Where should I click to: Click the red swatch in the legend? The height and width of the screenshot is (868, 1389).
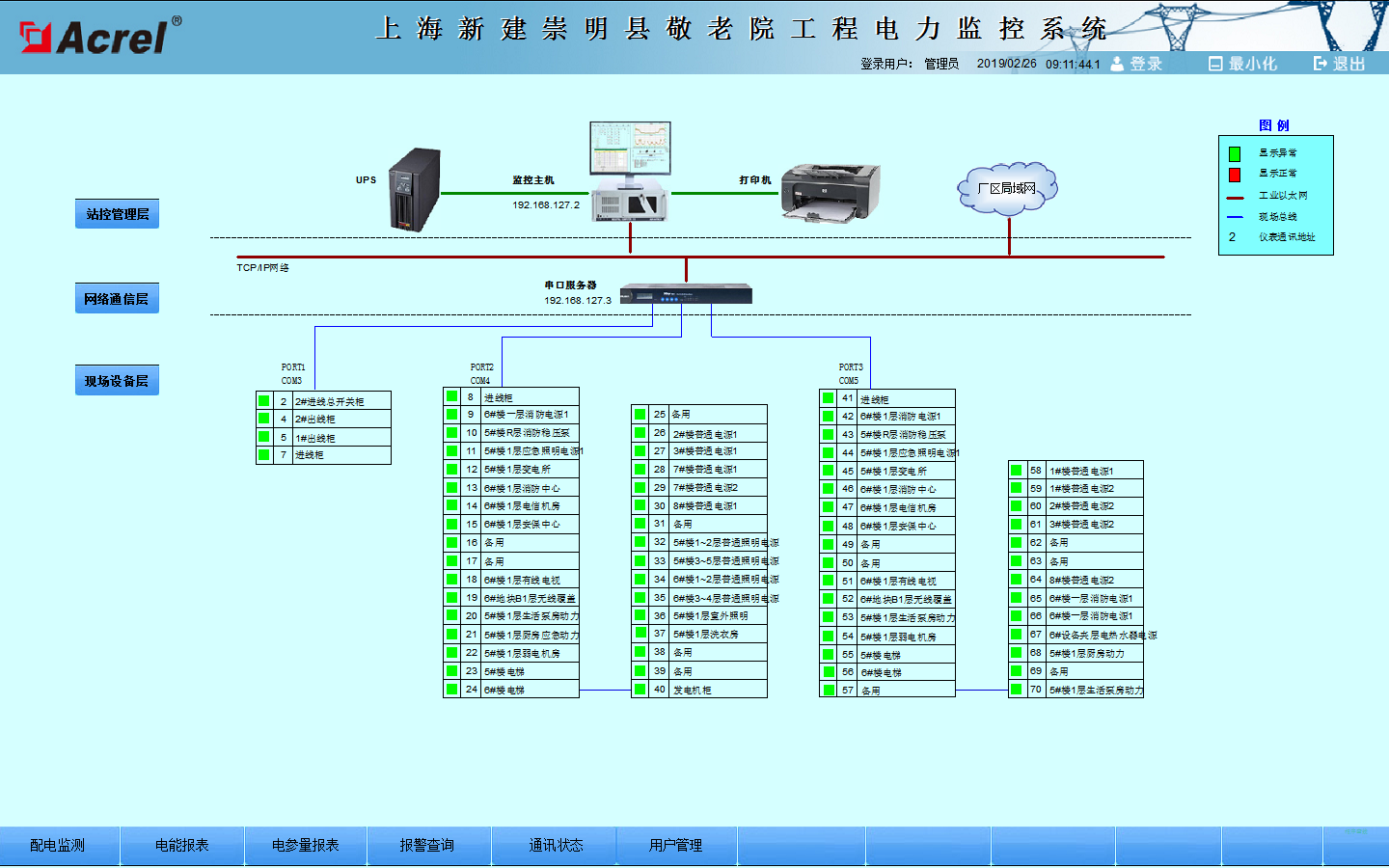click(x=1235, y=175)
